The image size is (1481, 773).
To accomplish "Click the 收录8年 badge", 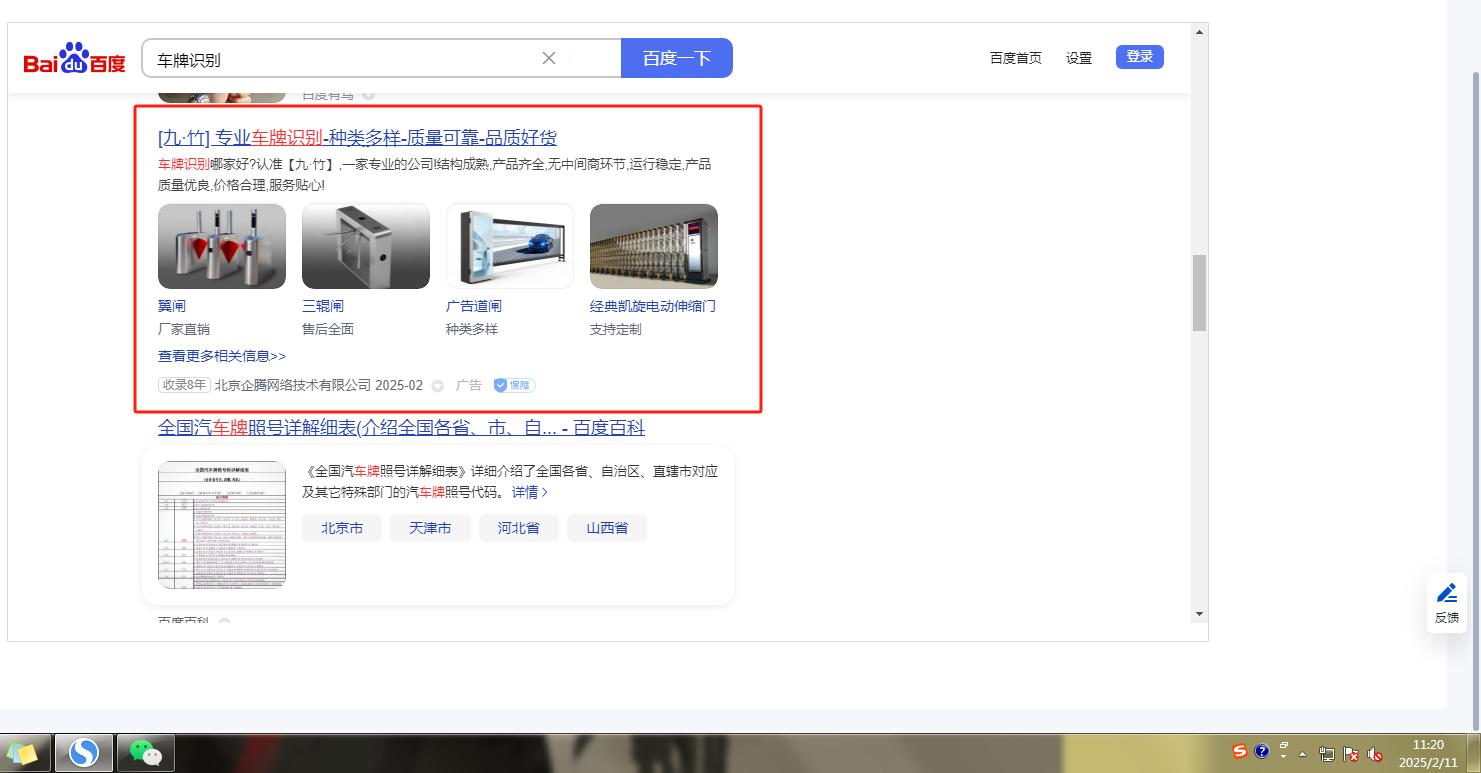I will 184,385.
